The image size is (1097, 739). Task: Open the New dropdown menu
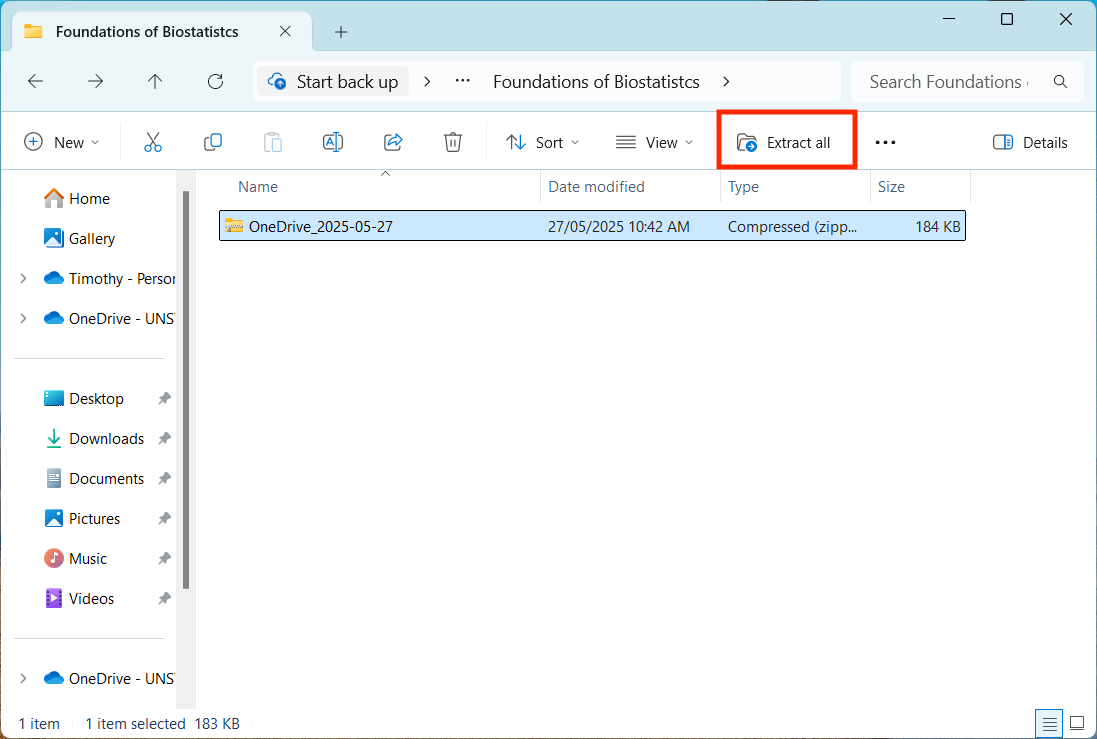62,142
